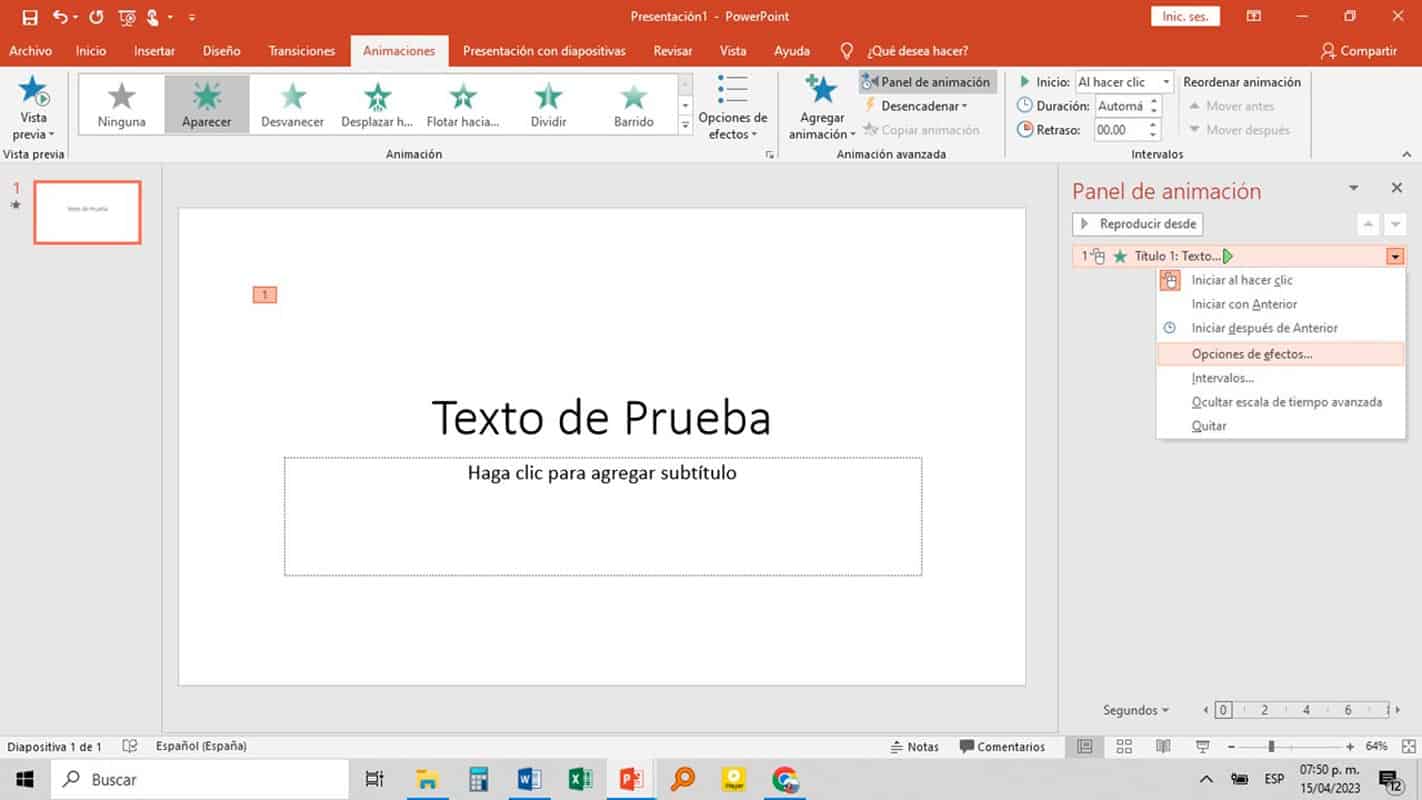Viewport: 1422px width, 800px height.
Task: Open Ribbon Display Options icon
Action: pyautogui.click(x=1254, y=17)
